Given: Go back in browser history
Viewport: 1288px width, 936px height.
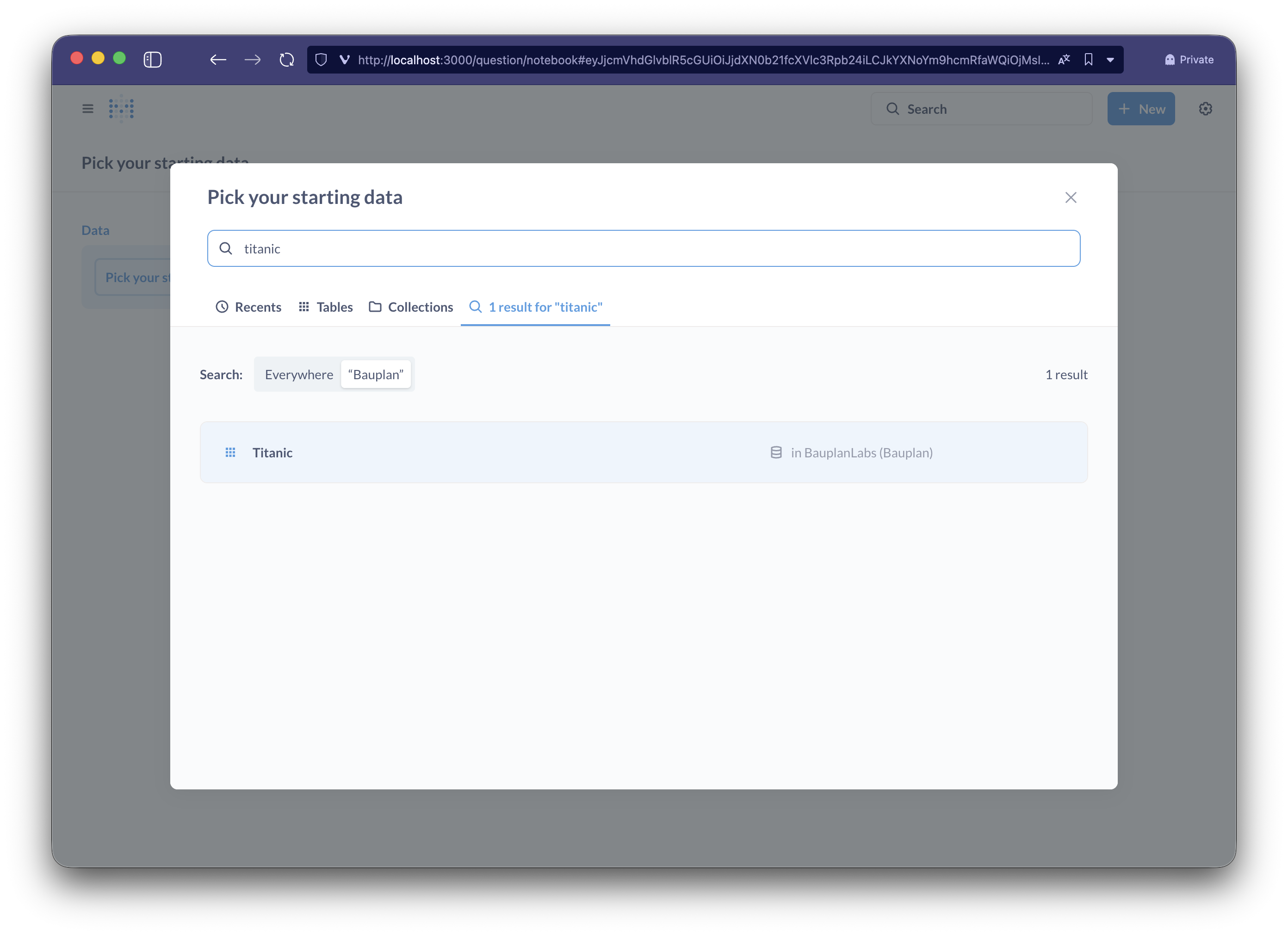Looking at the screenshot, I should click(x=218, y=60).
